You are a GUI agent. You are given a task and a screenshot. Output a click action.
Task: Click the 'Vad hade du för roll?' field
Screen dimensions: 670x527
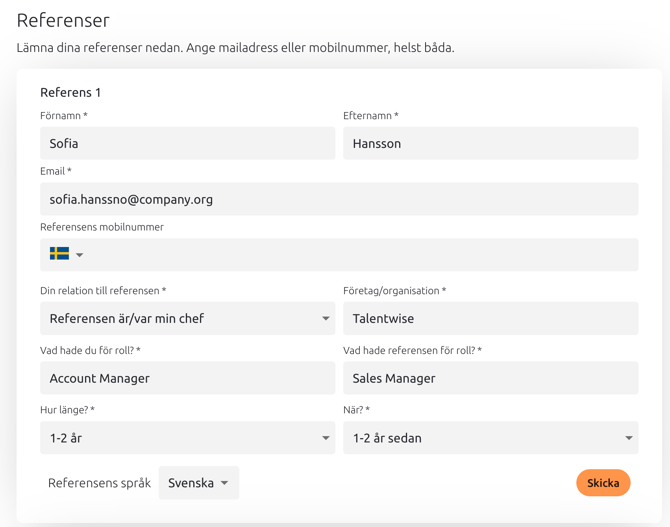[188, 378]
